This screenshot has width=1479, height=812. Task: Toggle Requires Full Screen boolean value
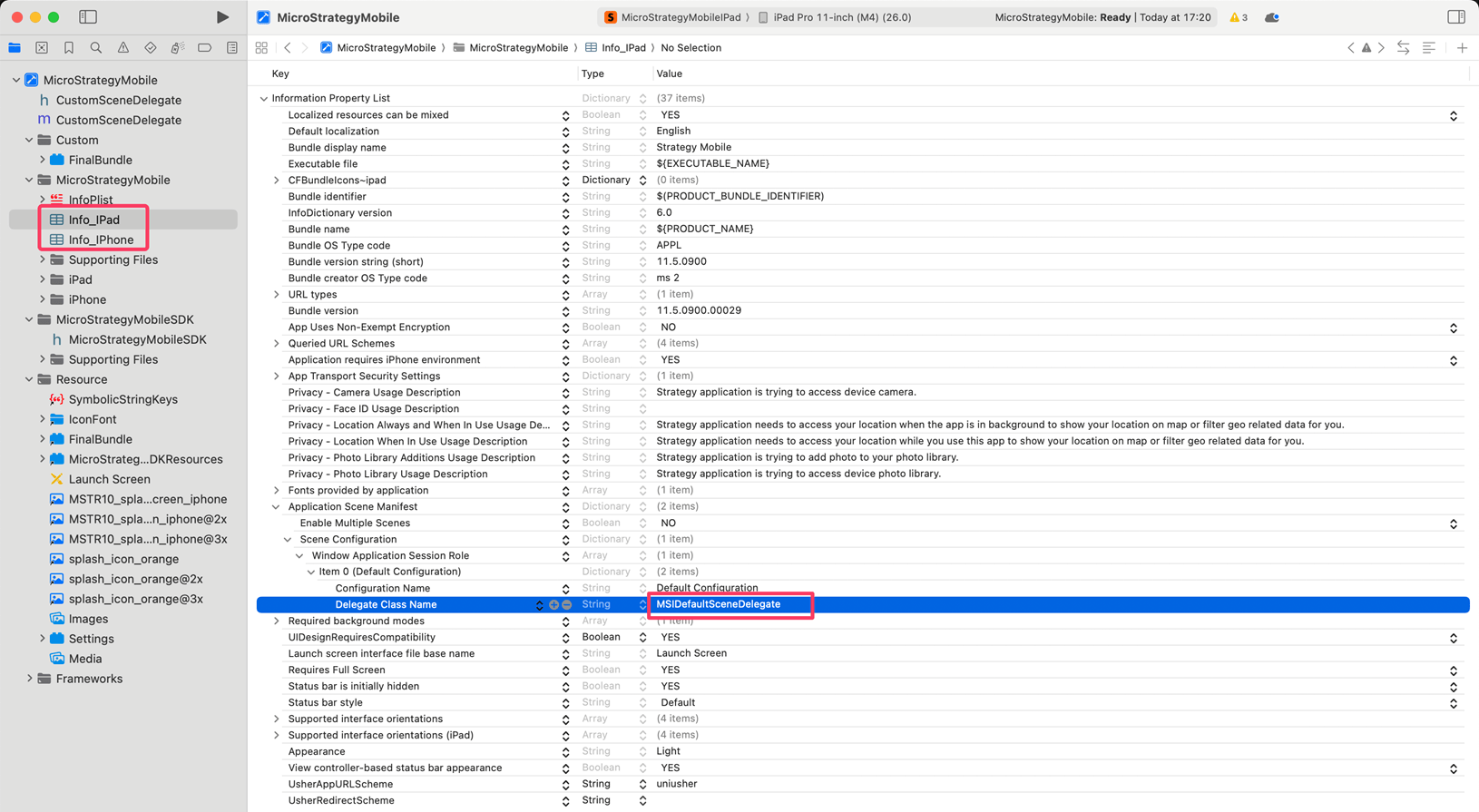pyautogui.click(x=1453, y=670)
